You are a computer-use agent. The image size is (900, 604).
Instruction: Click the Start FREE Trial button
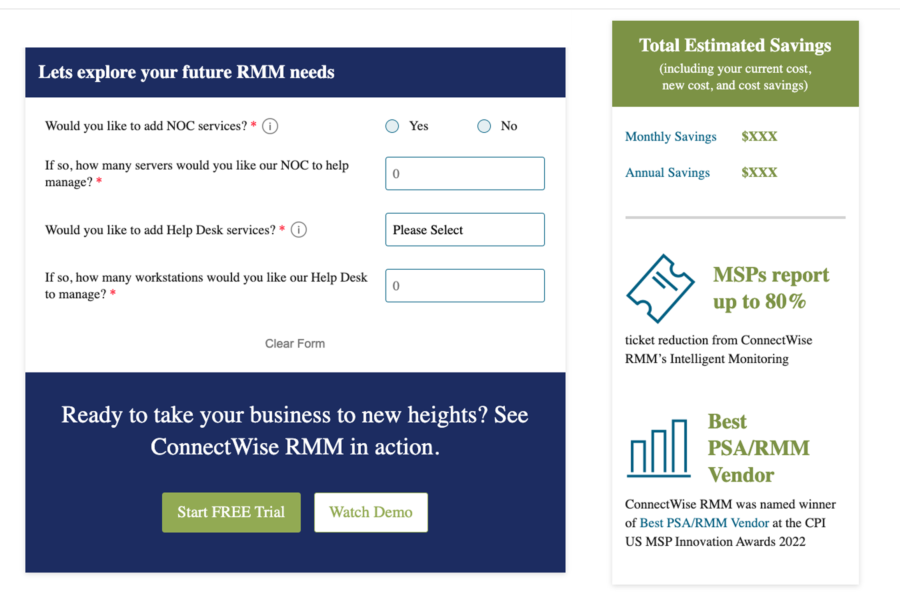231,512
